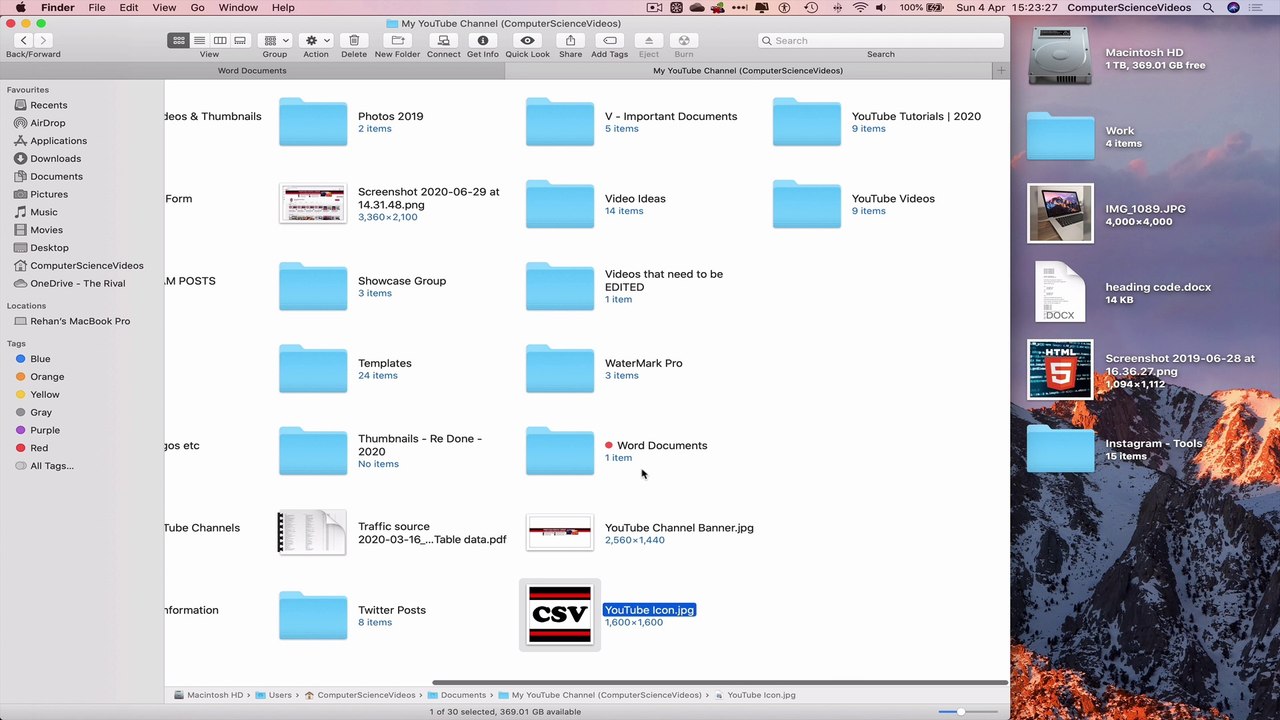
Task: Click the Connect toolbar icon
Action: [444, 40]
